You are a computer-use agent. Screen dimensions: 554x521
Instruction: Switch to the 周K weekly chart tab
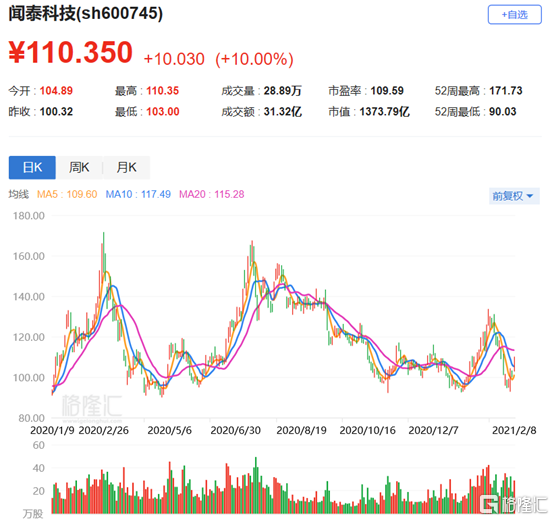[79, 167]
